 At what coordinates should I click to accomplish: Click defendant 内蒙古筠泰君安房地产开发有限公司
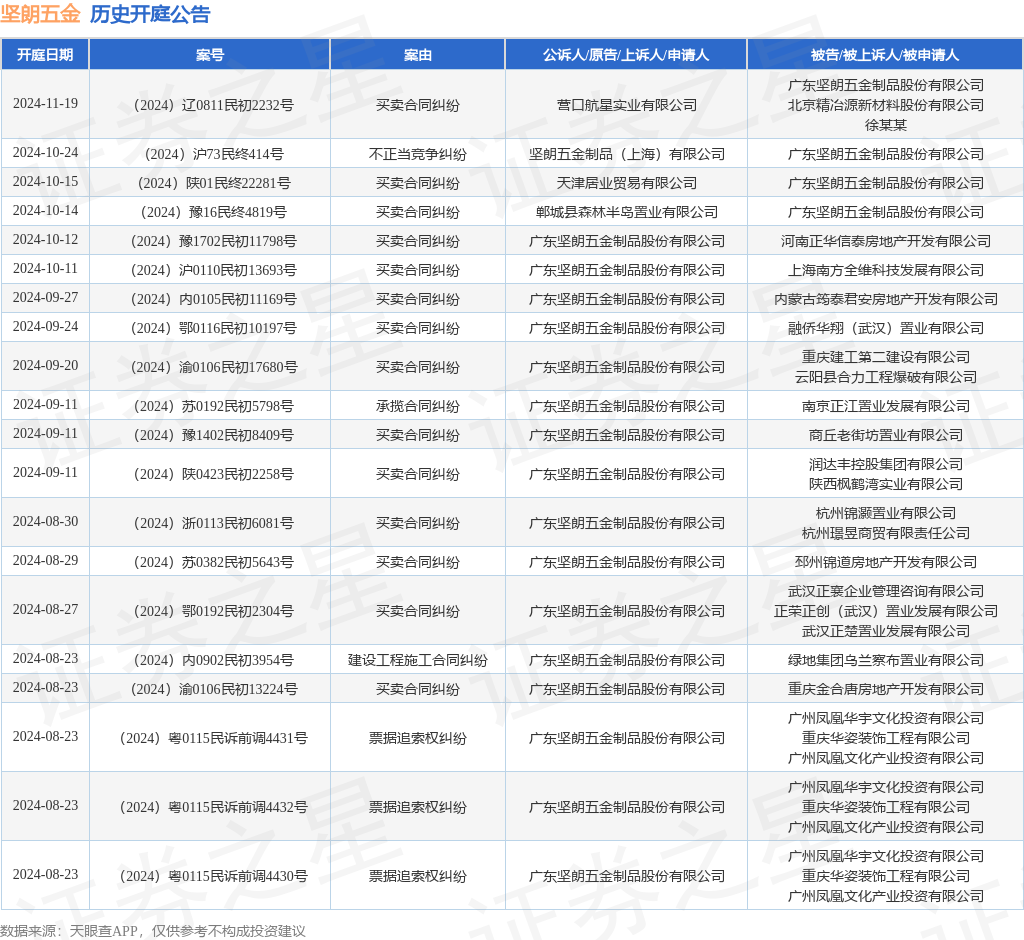[886, 299]
